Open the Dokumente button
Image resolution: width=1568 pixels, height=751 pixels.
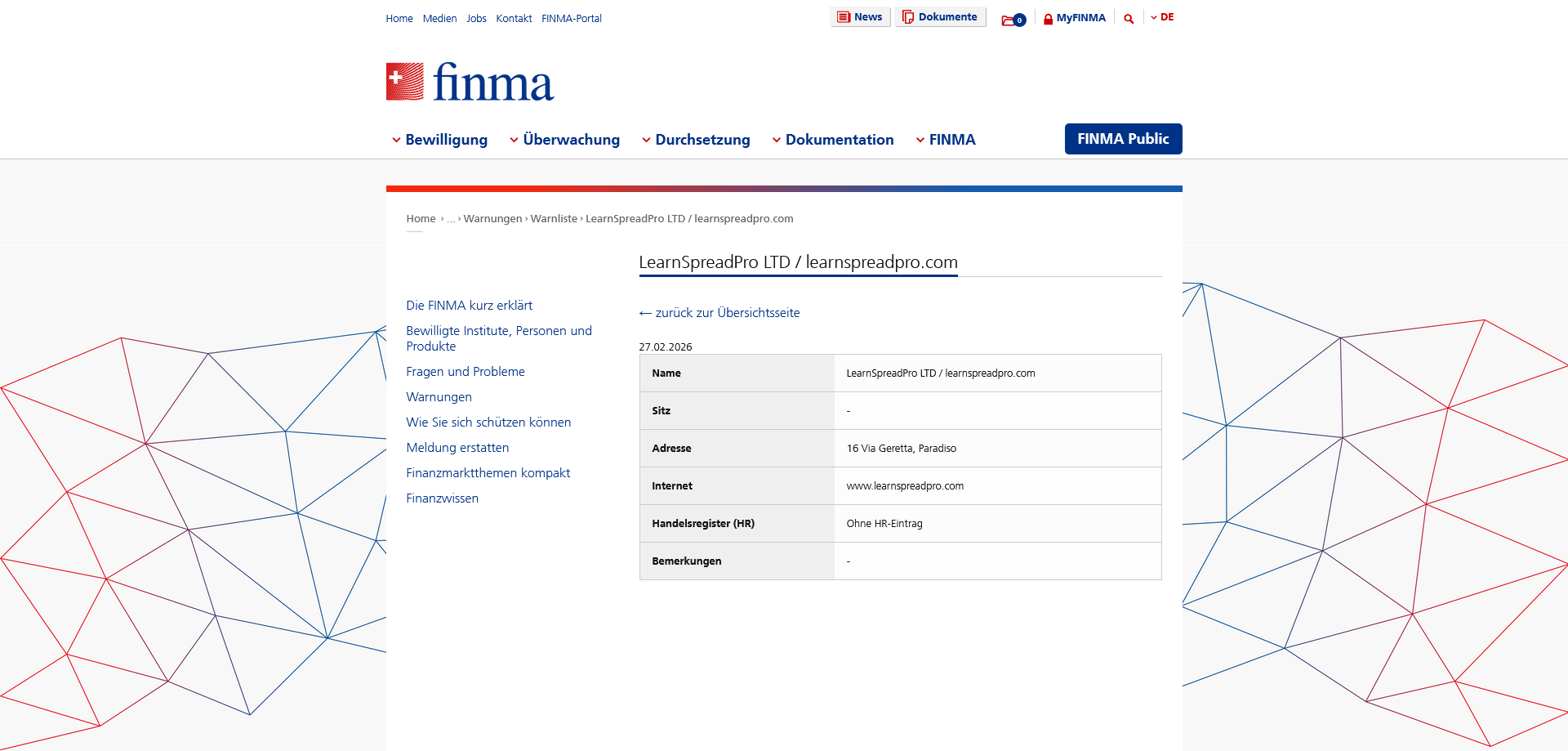pyautogui.click(x=940, y=17)
